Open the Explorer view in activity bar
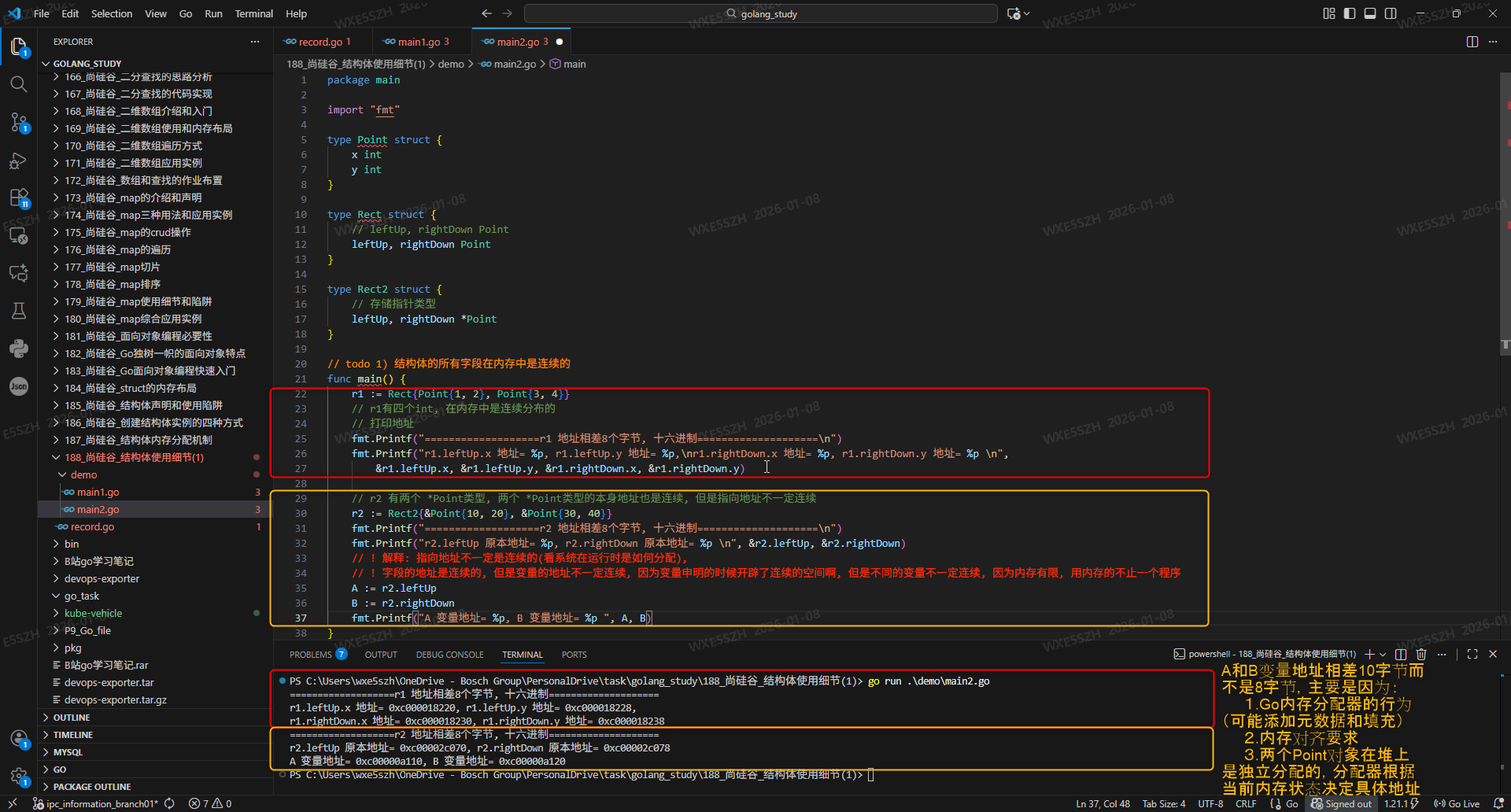The width and height of the screenshot is (1511, 812). pyautogui.click(x=19, y=47)
